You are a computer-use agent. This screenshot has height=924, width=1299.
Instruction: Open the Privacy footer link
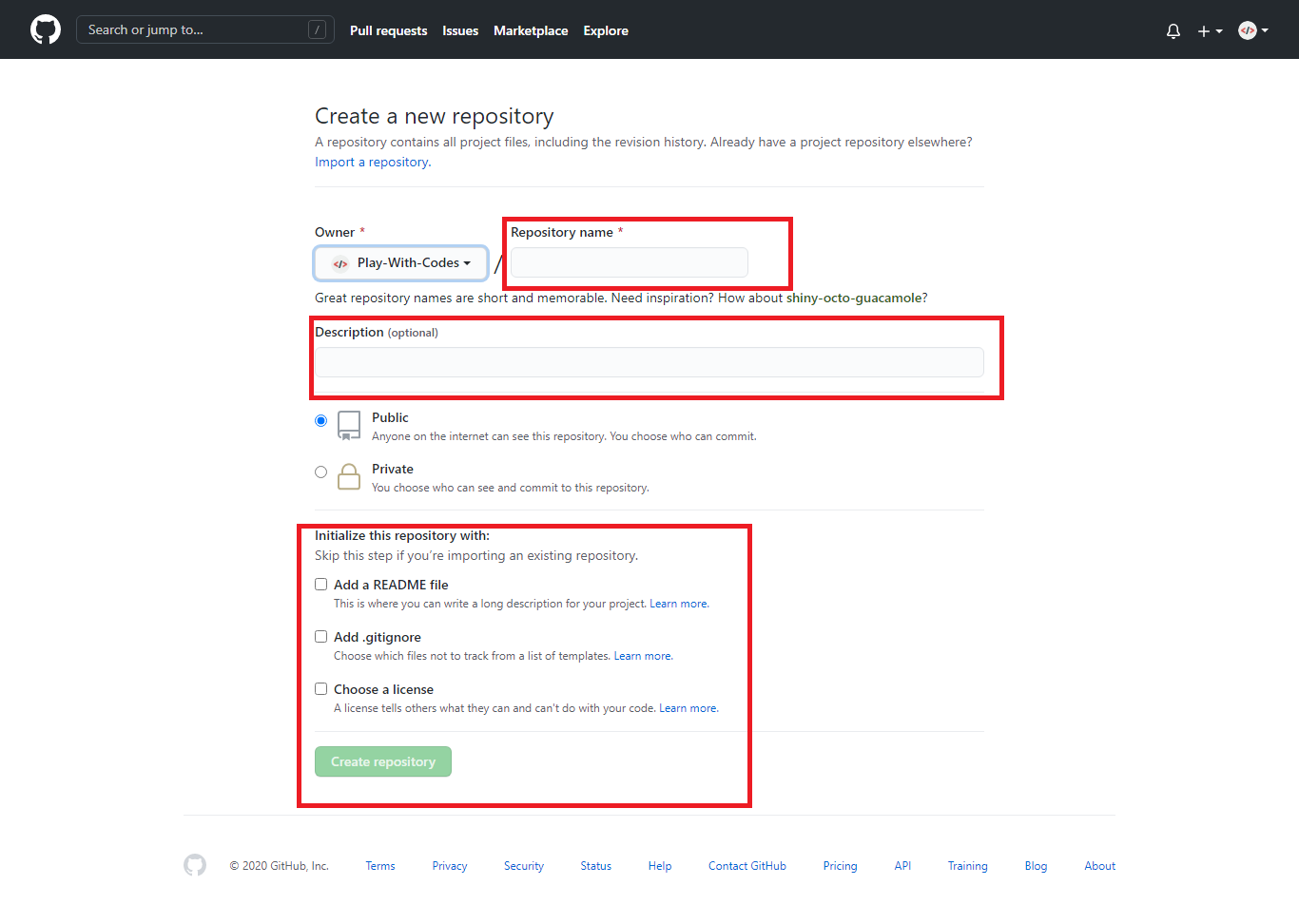tap(450, 866)
